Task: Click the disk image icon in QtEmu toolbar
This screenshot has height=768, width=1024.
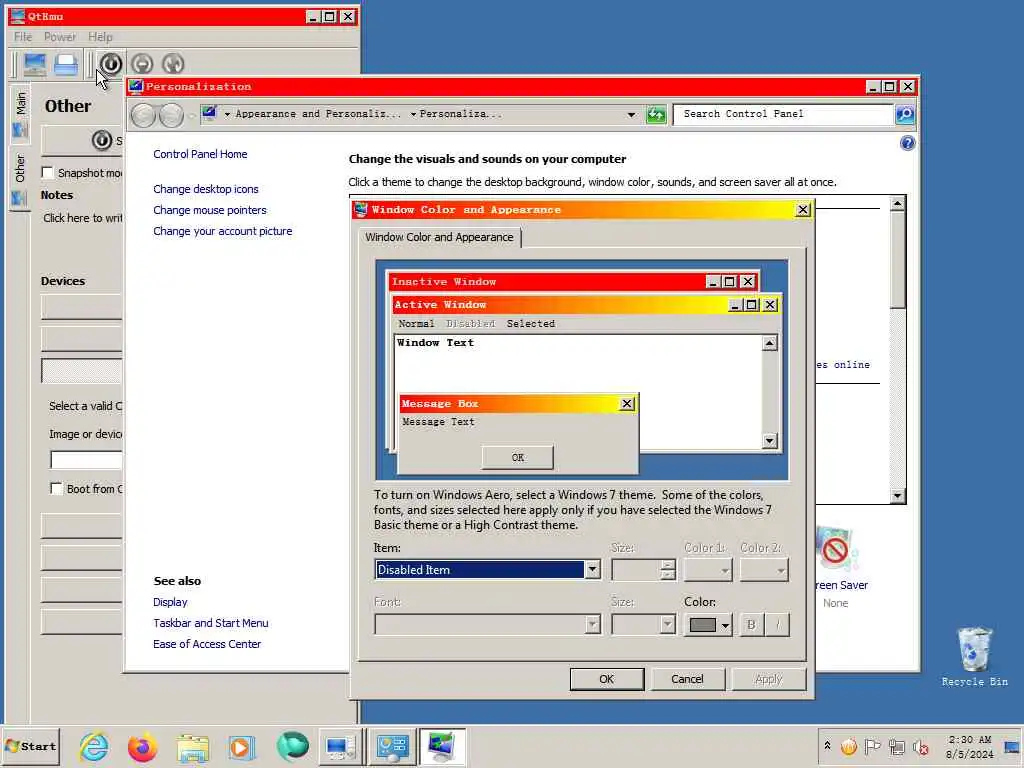Action: [65, 64]
